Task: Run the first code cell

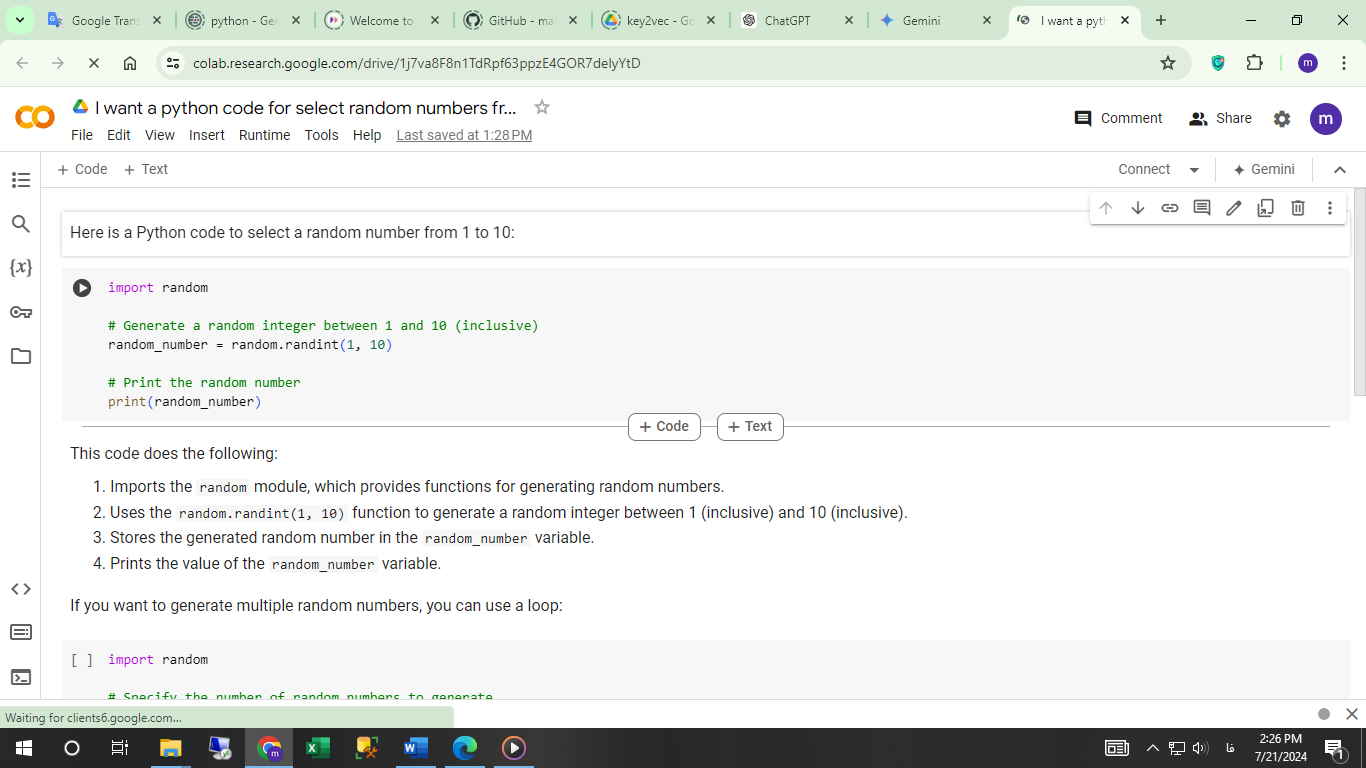Action: coord(82,288)
